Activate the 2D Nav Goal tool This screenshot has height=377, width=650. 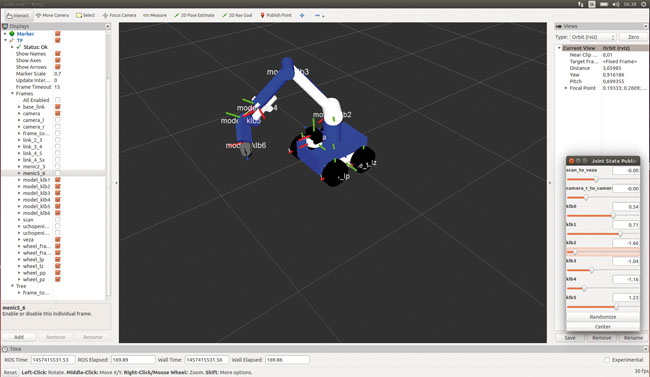pyautogui.click(x=237, y=15)
